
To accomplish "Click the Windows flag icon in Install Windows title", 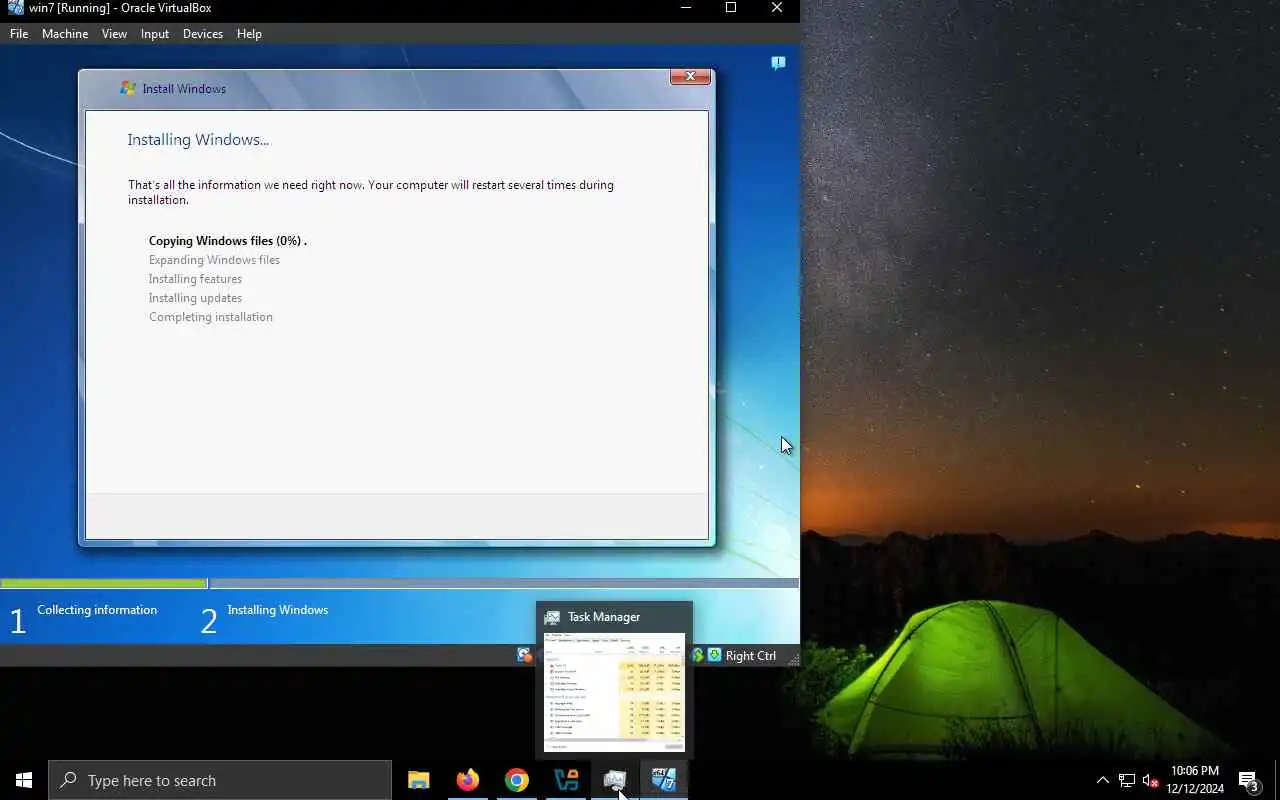I will [x=128, y=88].
